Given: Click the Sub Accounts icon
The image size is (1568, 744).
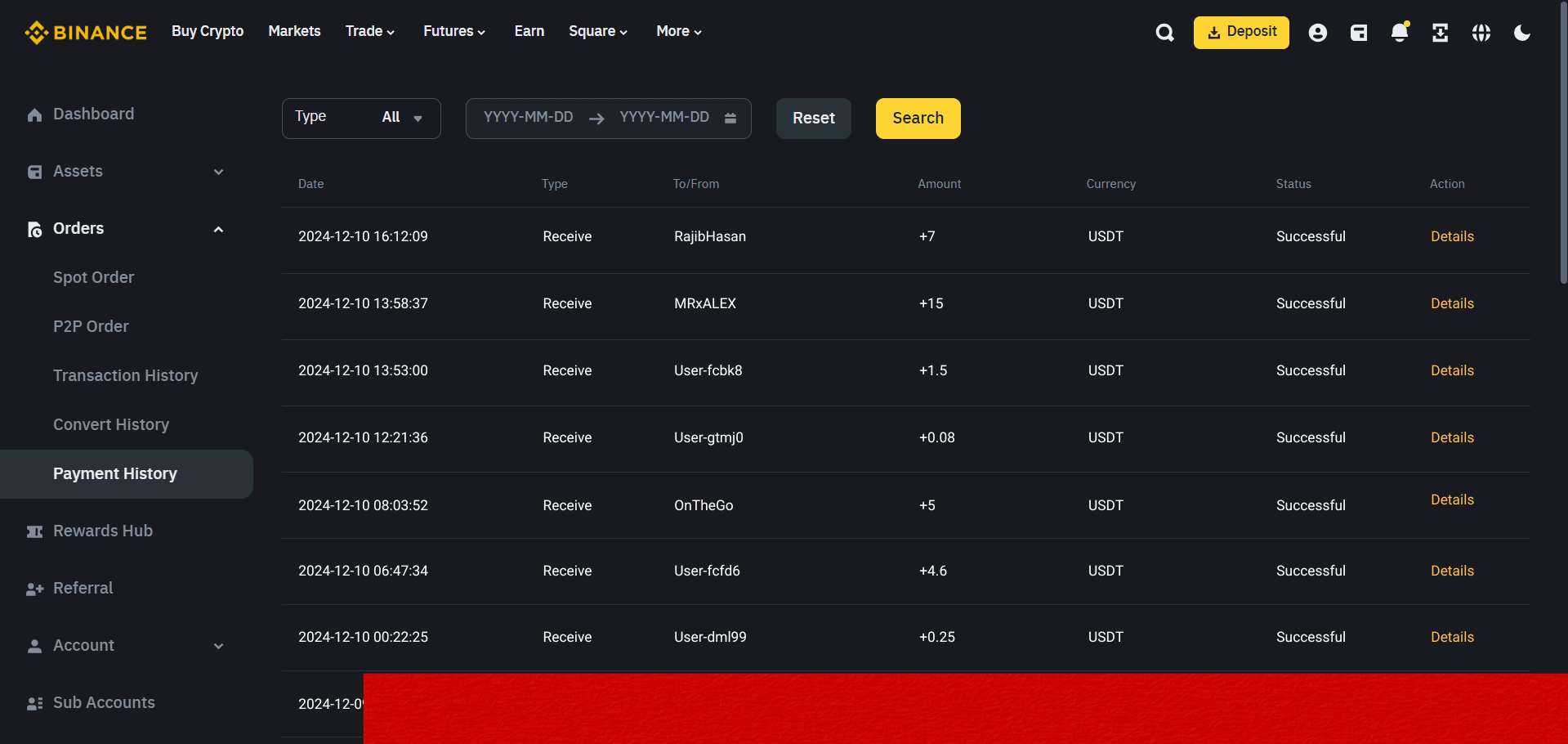Looking at the screenshot, I should tap(34, 704).
